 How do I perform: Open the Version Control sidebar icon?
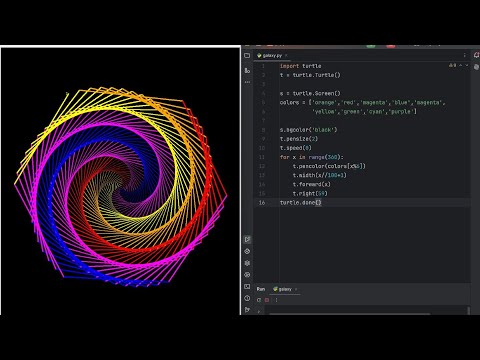[247, 310]
